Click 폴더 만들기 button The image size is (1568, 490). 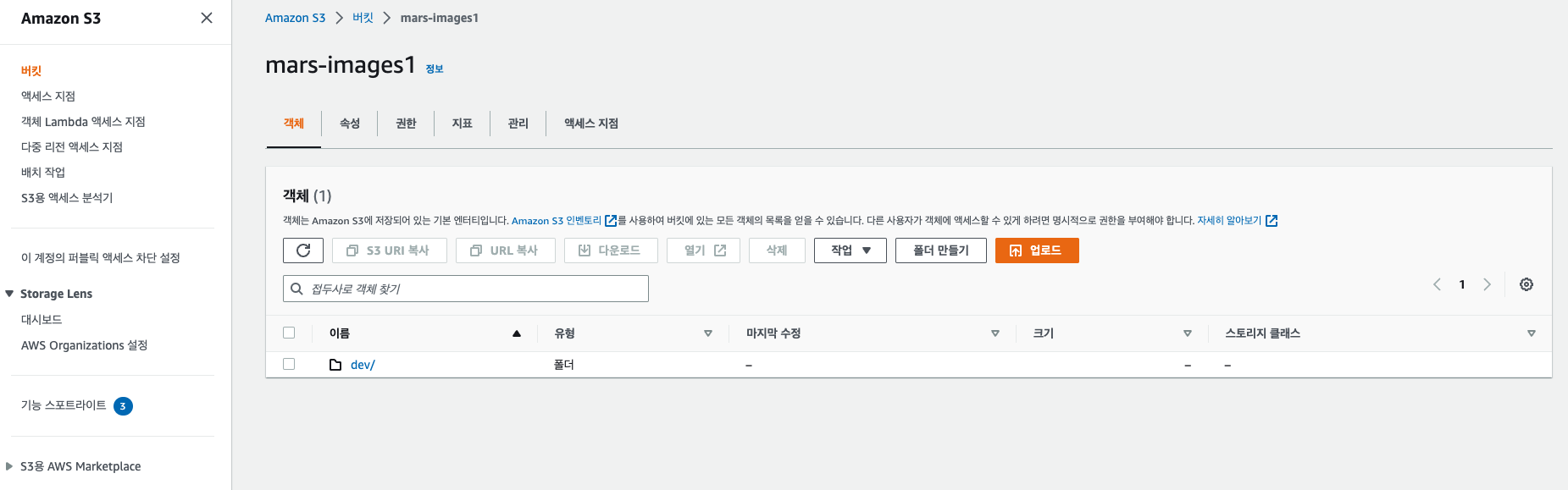tap(941, 251)
